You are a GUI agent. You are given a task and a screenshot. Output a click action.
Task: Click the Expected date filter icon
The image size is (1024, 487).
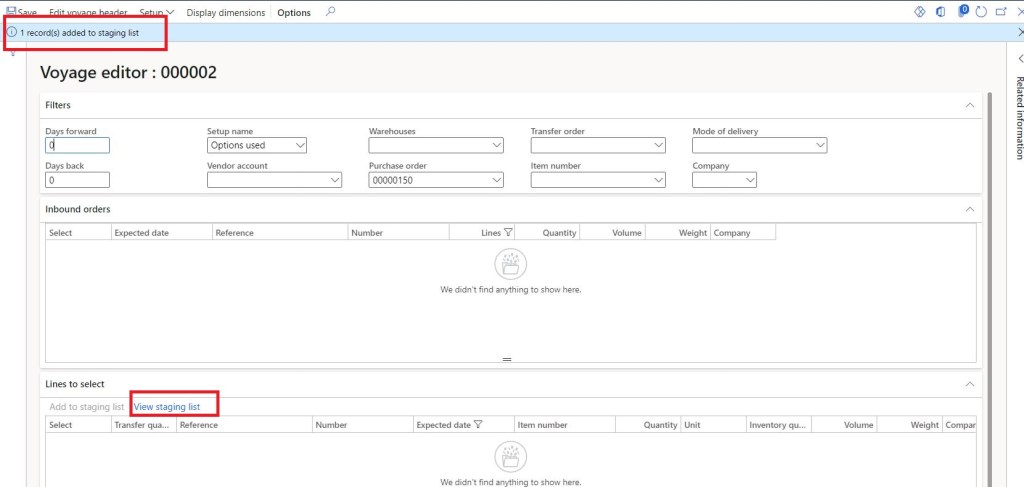pyautogui.click(x=478, y=425)
